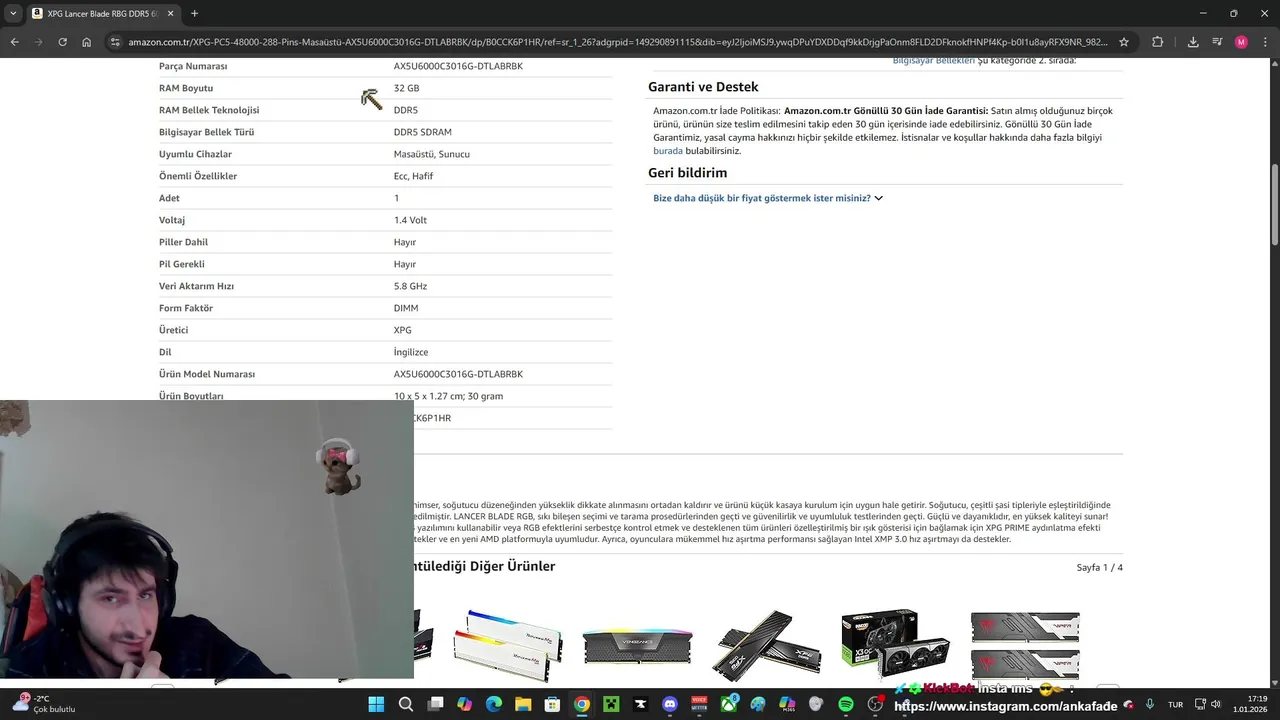The width and height of the screenshot is (1280, 720).
Task: Expand 'Bize daha düşük bir fiyat göstermek ister misiniz?'
Action: [768, 198]
